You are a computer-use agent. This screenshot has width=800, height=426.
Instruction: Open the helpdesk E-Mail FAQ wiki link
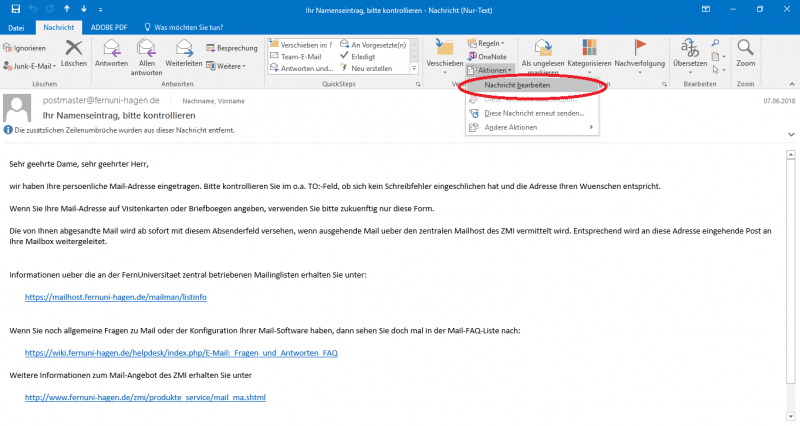point(181,353)
